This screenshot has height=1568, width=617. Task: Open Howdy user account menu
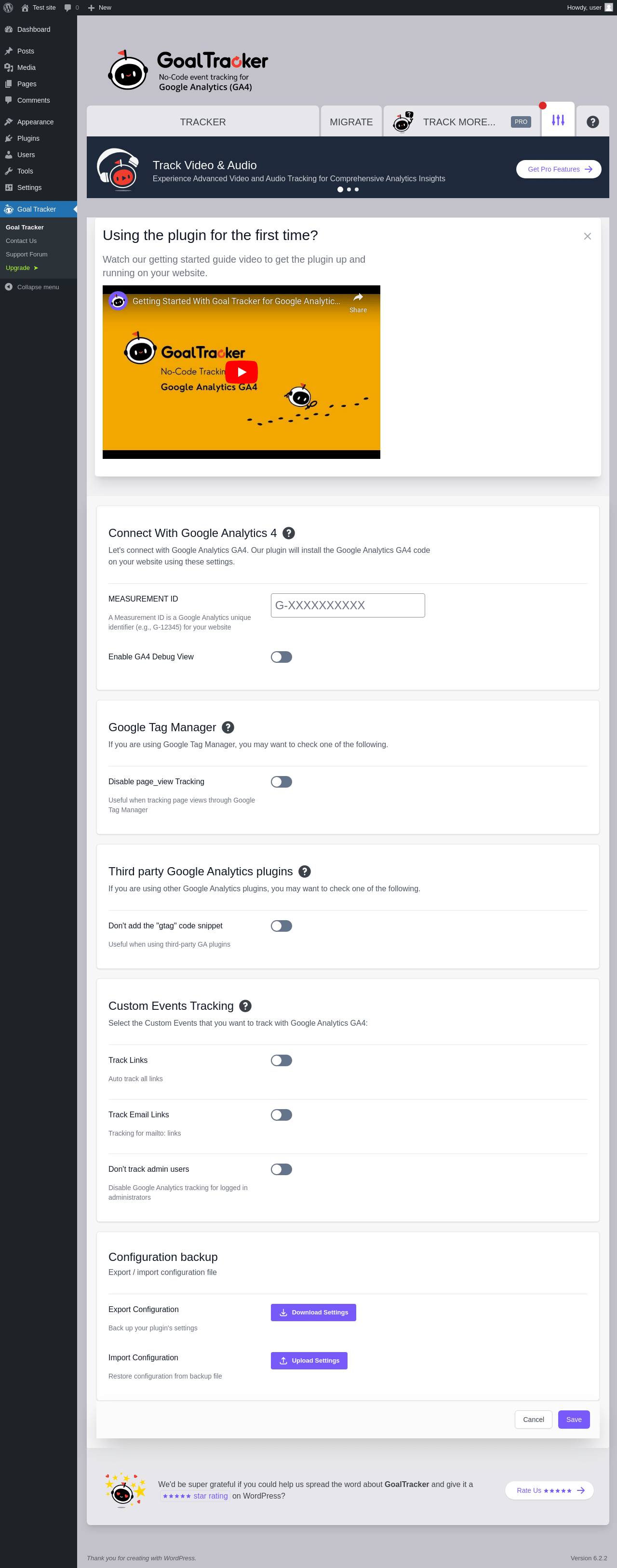pyautogui.click(x=589, y=7)
